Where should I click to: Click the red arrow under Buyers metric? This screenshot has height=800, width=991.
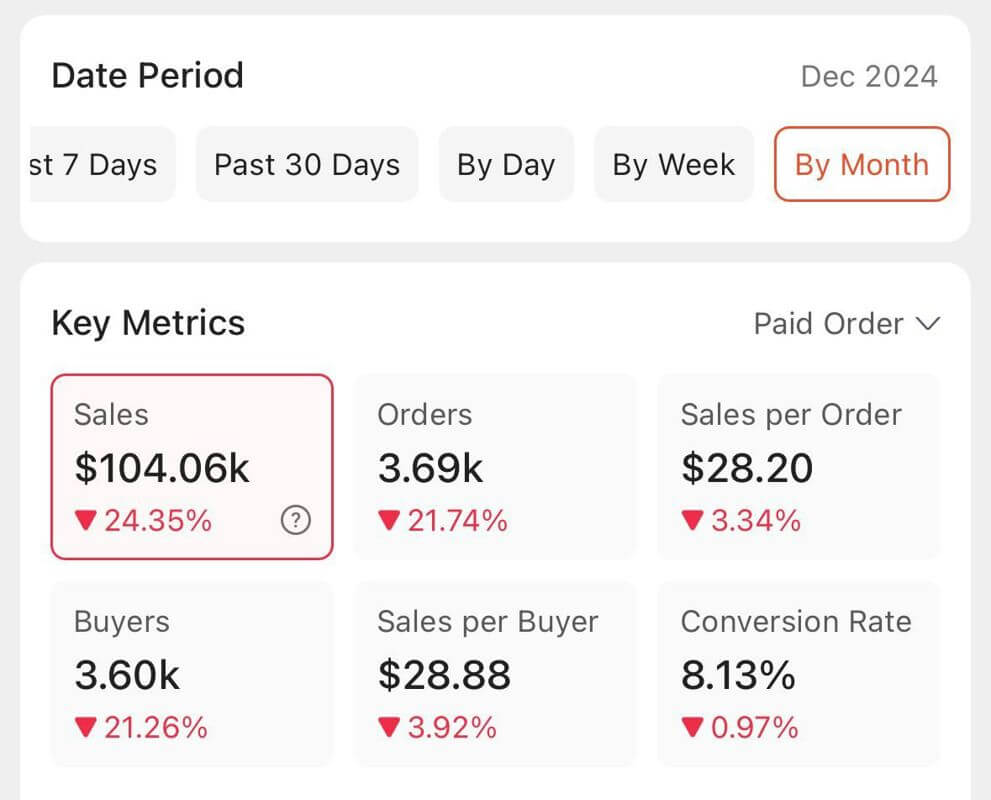pyautogui.click(x=84, y=728)
